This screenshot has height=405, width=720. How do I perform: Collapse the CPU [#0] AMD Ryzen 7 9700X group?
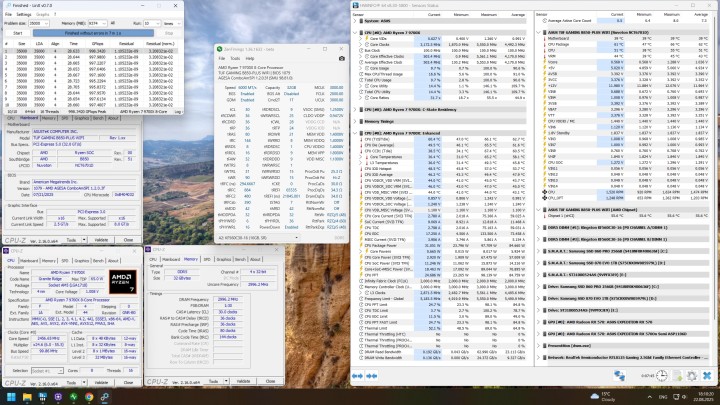pos(355,33)
